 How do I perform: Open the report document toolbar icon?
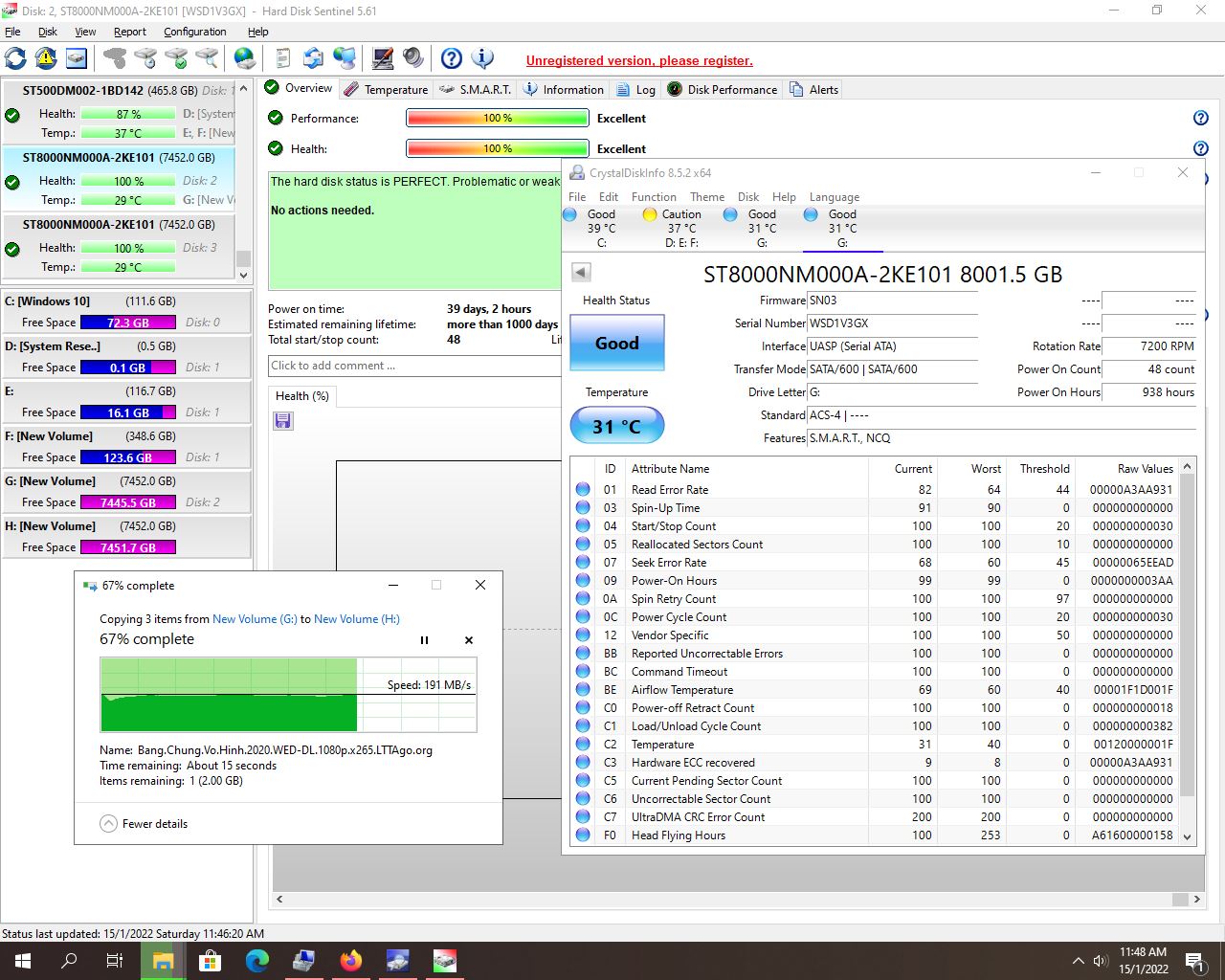tap(282, 58)
